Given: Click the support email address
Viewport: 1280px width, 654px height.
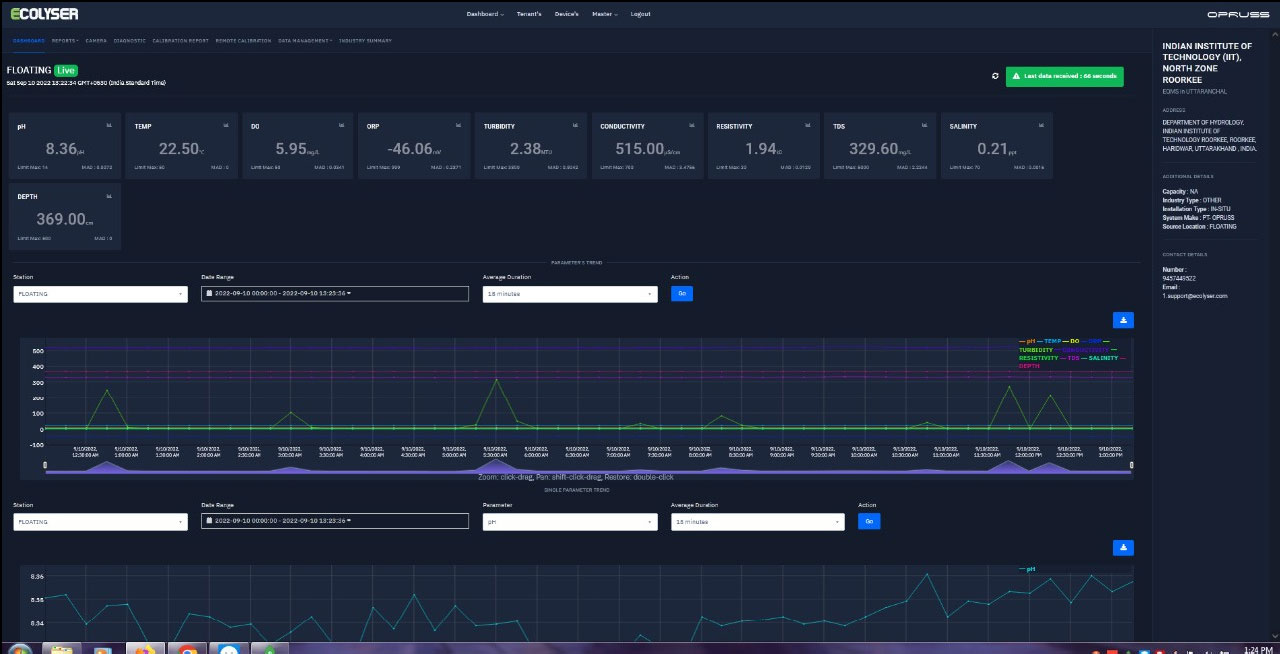Looking at the screenshot, I should (x=1194, y=296).
